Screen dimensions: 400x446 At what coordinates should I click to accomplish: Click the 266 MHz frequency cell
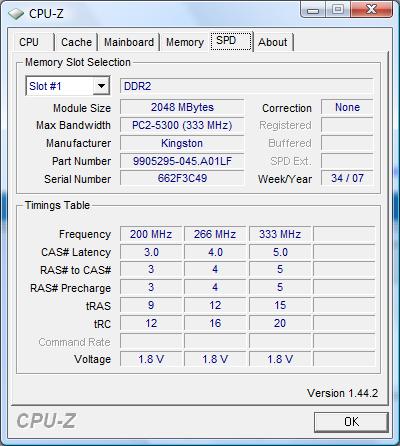pos(215,234)
